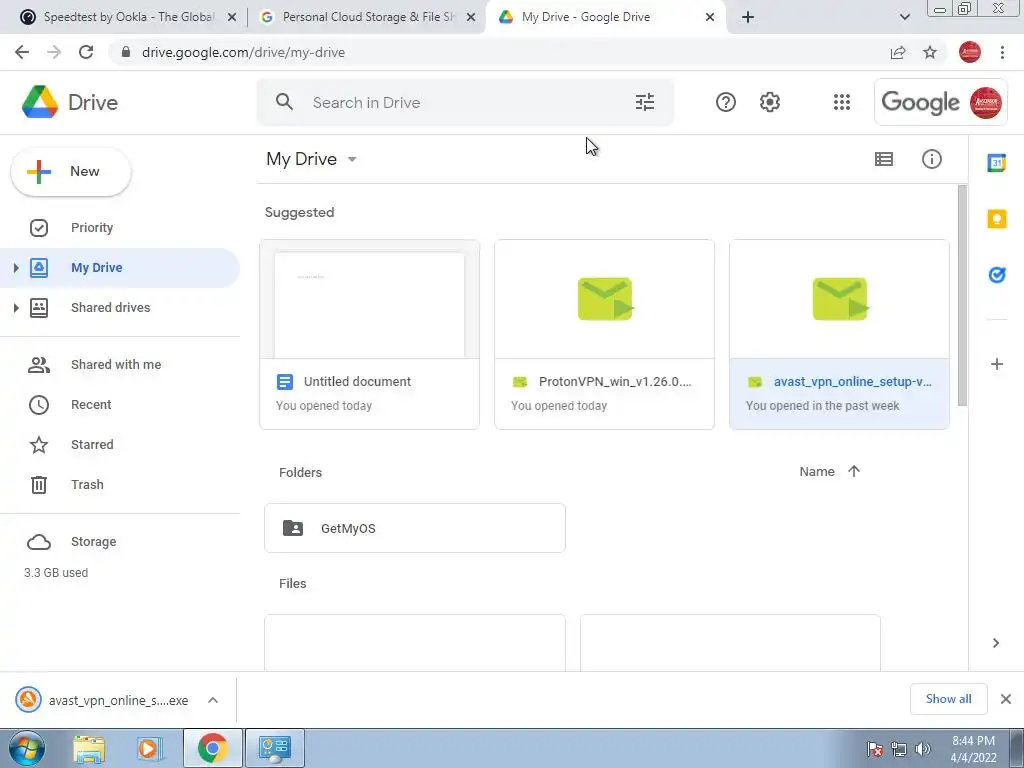
Task: Adjust volume speaker tray icon
Action: tap(923, 749)
